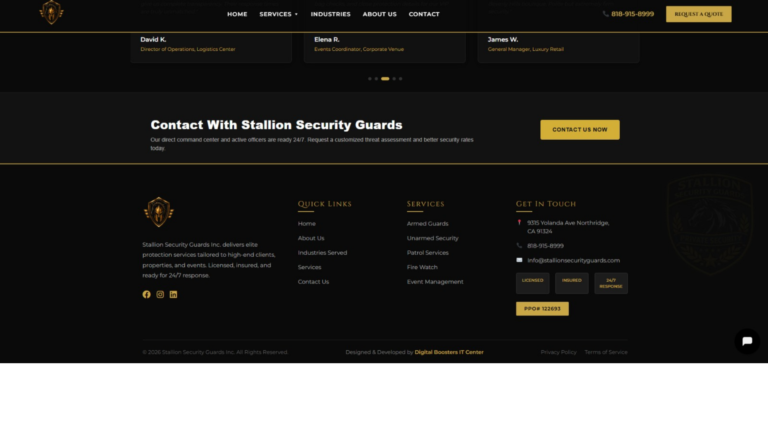Call the header number 818-915-8999
This screenshot has width=768, height=432.
point(632,14)
